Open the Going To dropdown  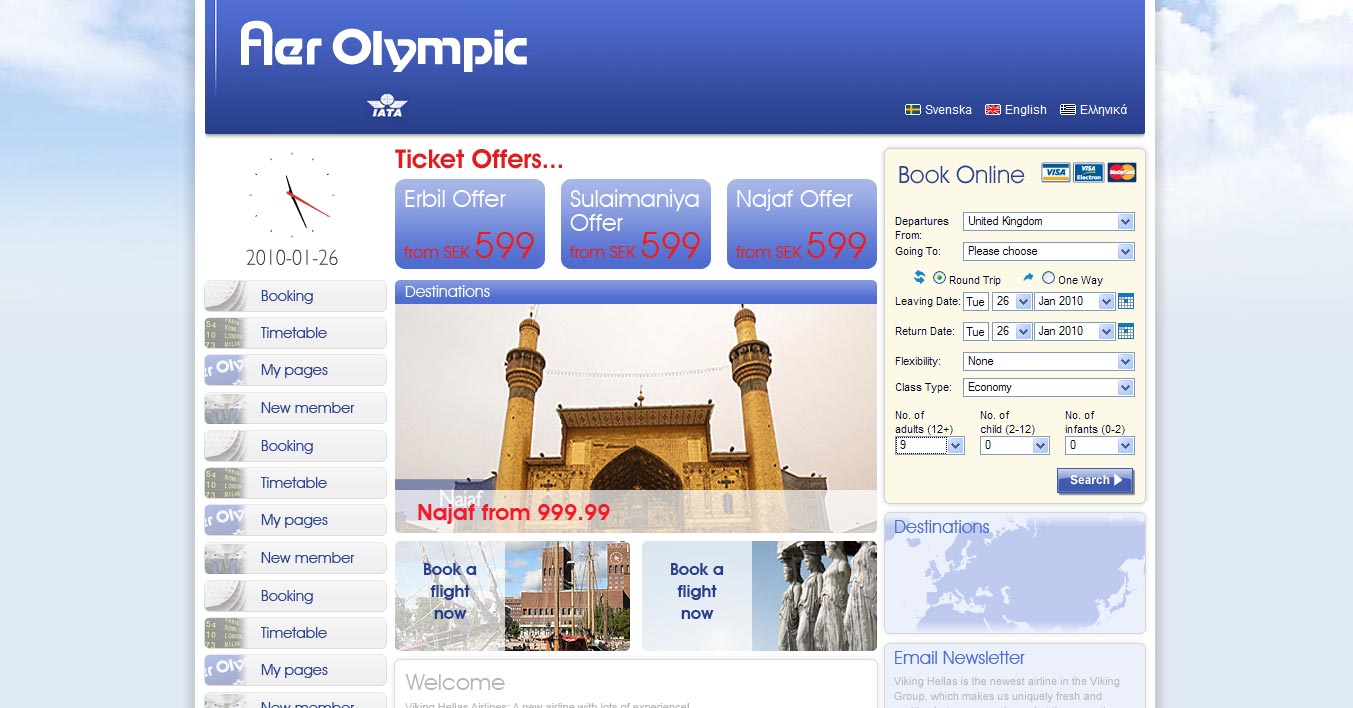[1048, 251]
